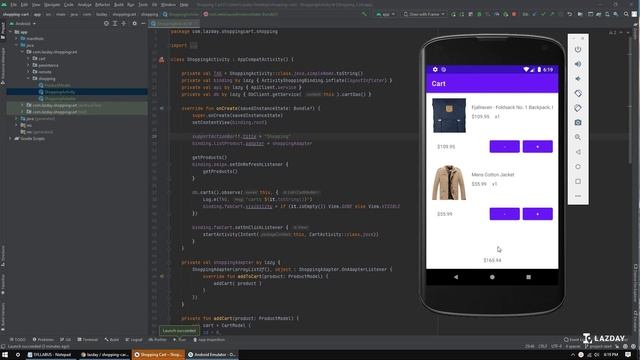Rotate emulator right
The height and width of the screenshot is (360, 640).
tap(578, 108)
